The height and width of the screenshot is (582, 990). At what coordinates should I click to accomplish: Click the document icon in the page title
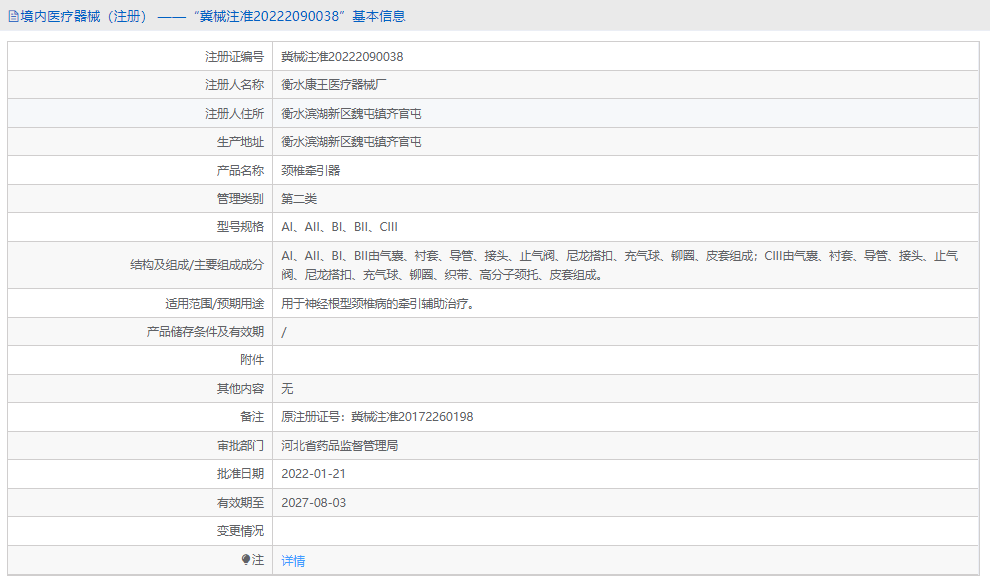(x=13, y=16)
